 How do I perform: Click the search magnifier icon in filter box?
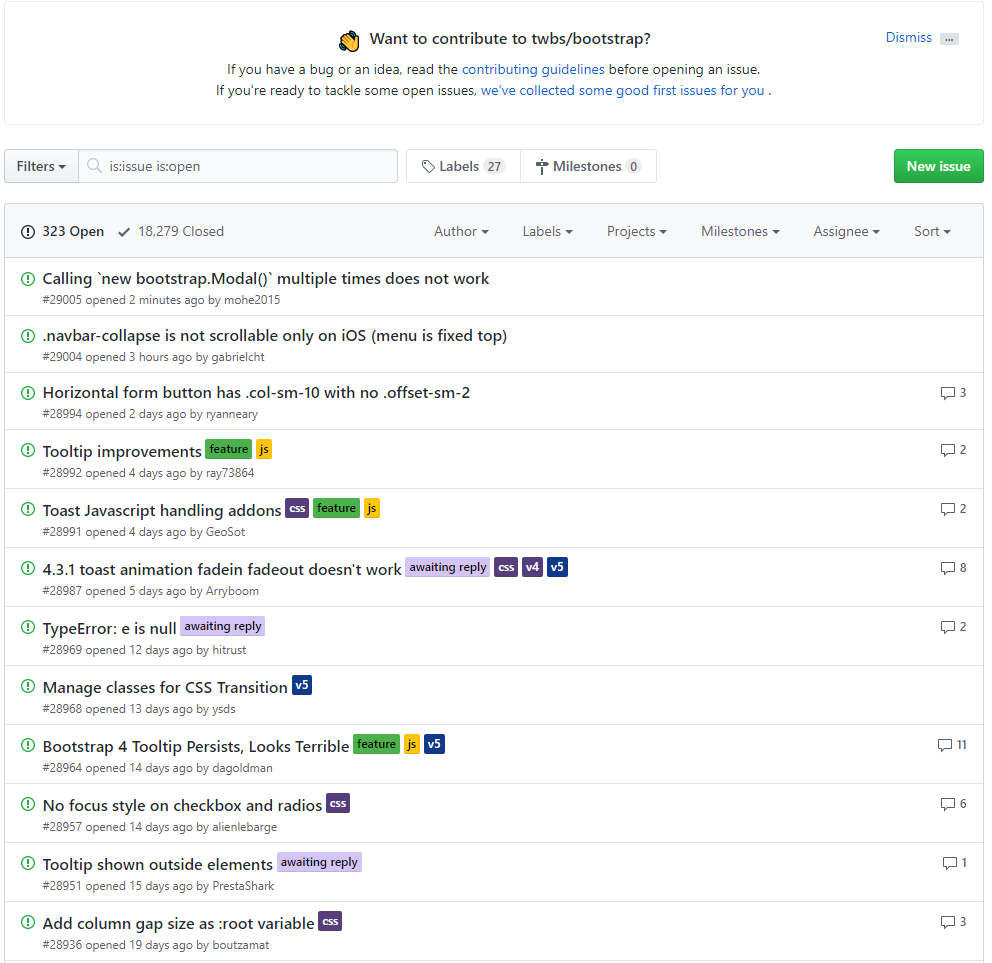(x=94, y=166)
